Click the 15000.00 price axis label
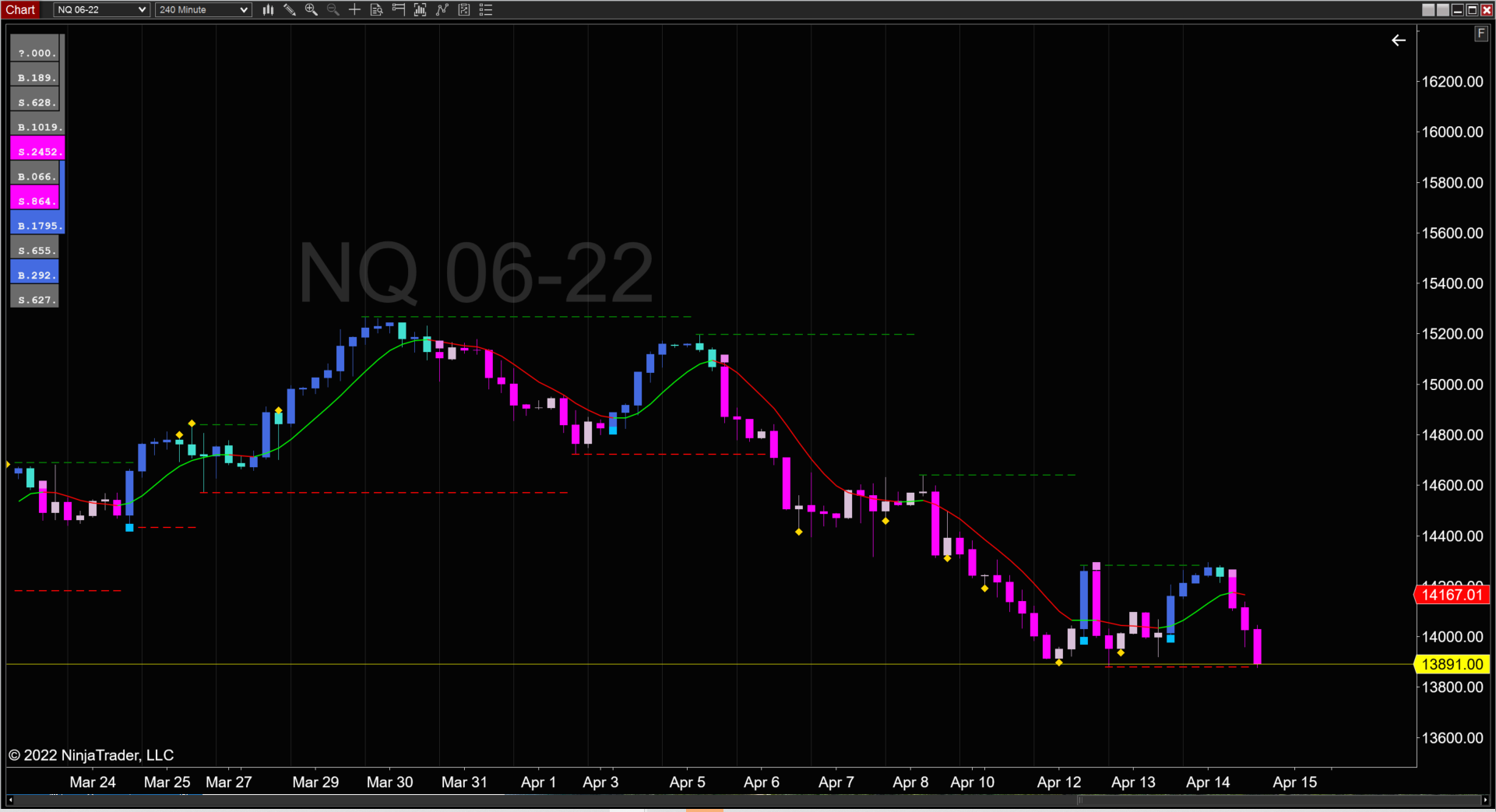This screenshot has width=1496, height=812. point(1452,385)
